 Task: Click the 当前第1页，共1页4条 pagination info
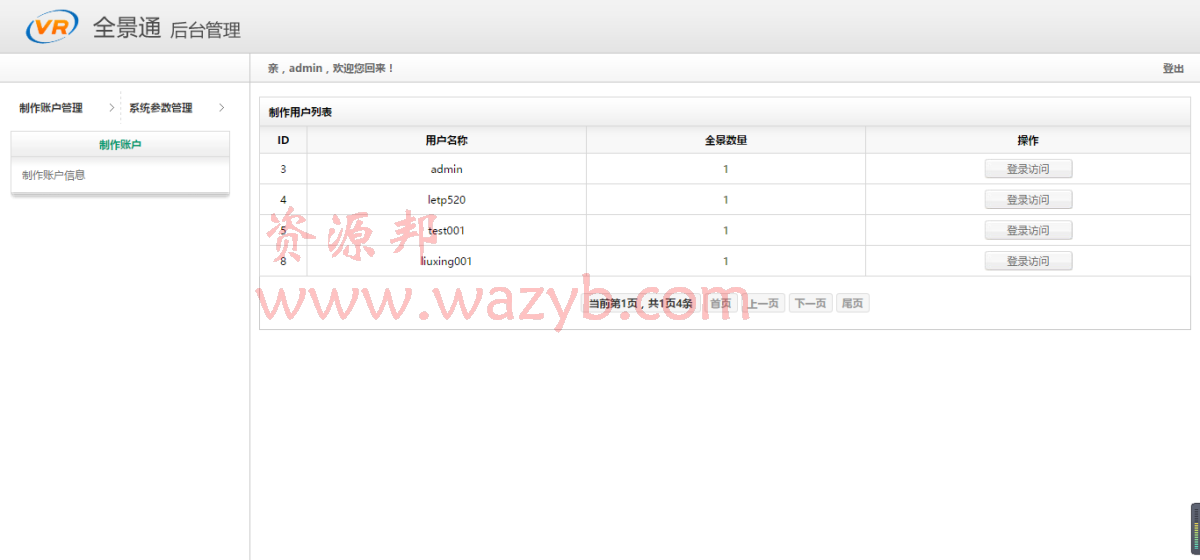point(640,303)
